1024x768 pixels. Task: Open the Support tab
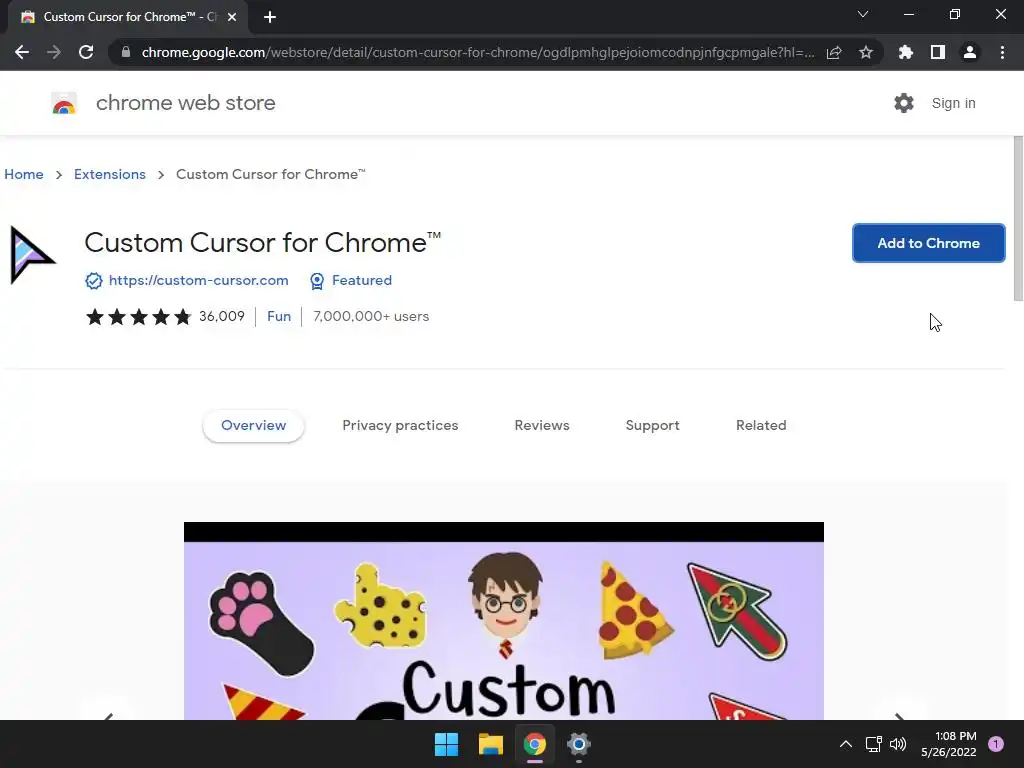point(652,425)
